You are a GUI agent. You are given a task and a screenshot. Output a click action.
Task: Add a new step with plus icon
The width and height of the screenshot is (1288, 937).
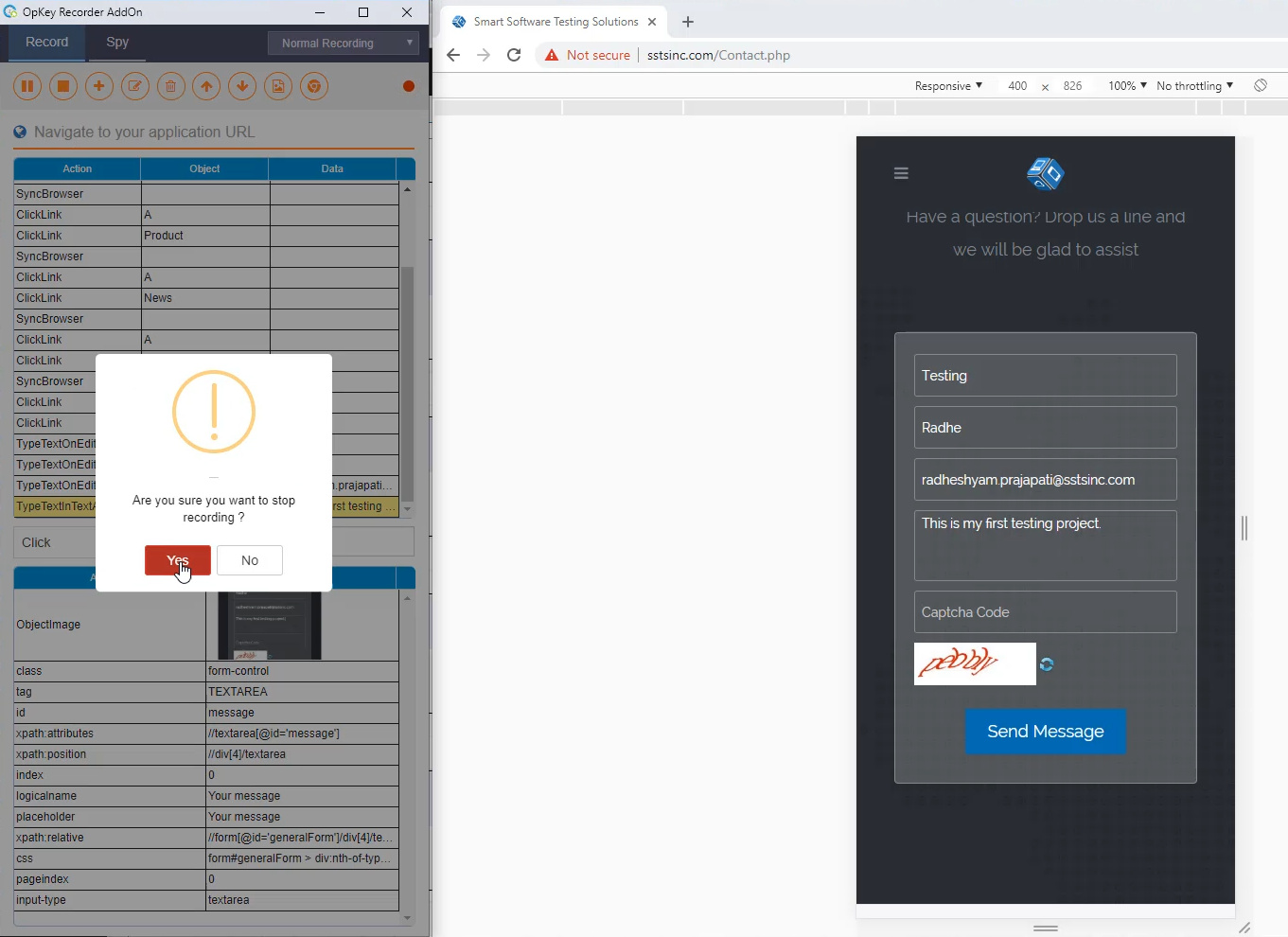pos(99,86)
